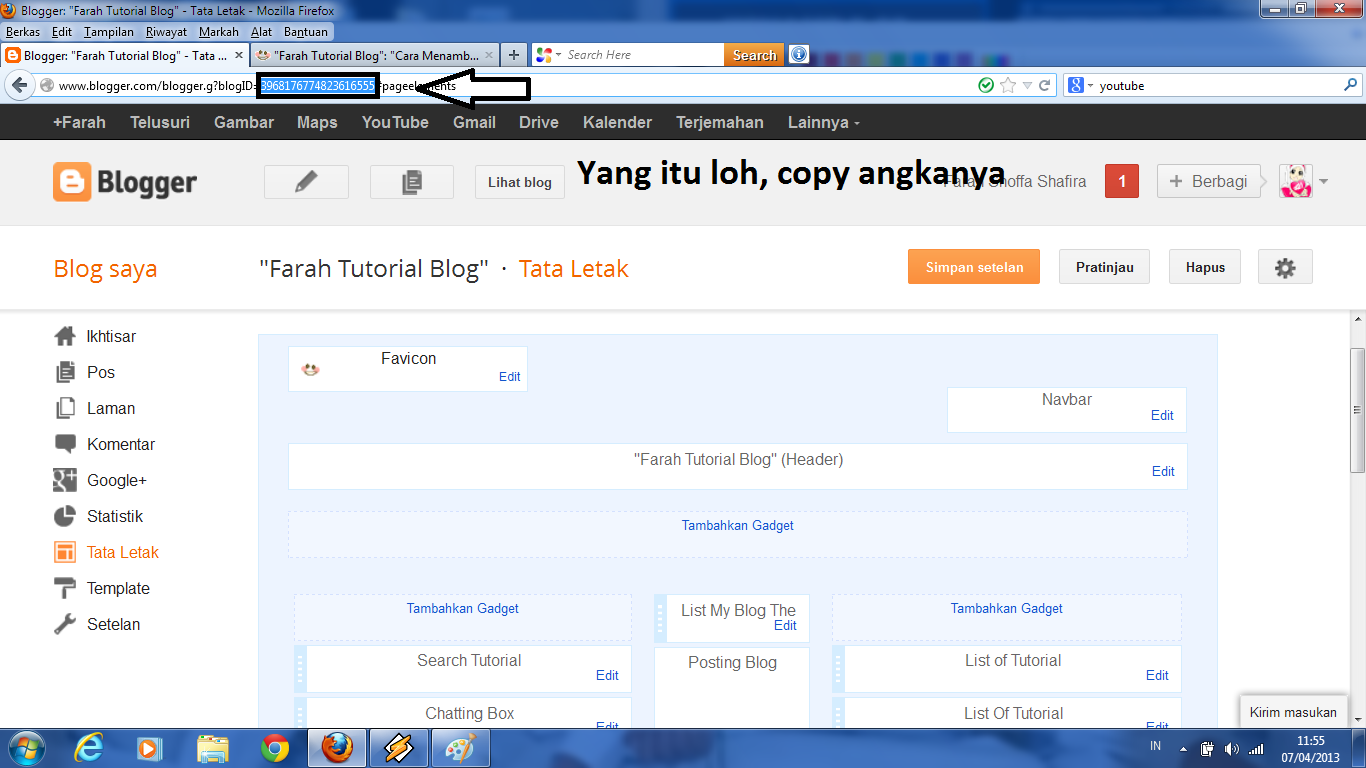The width and height of the screenshot is (1366, 768).
Task: Open the Riwayat menu
Action: [166, 32]
